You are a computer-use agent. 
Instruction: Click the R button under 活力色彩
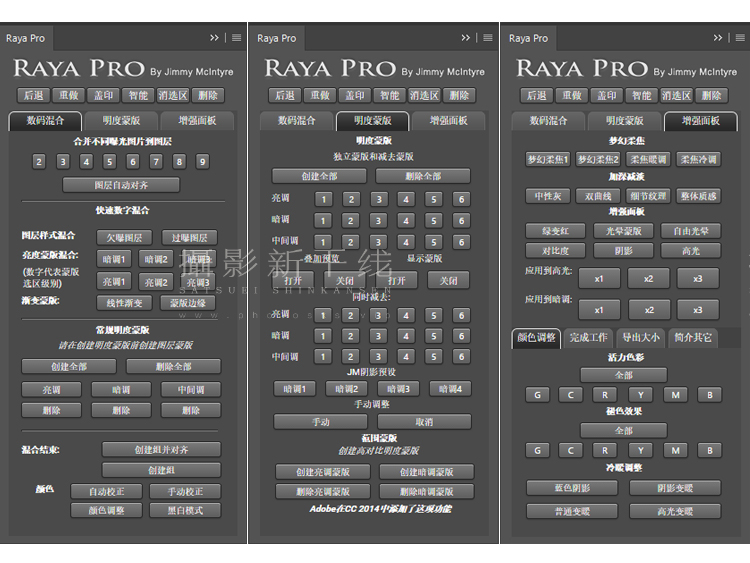605,395
